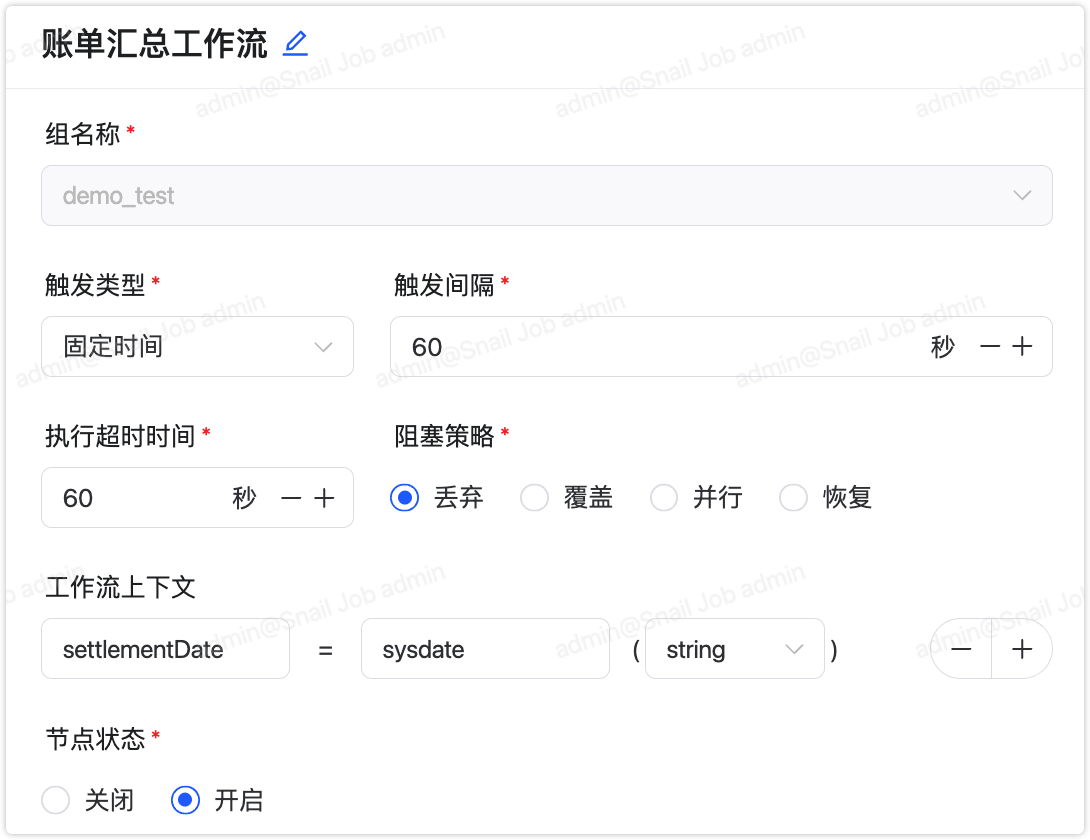Screen dimensions: 1090x840
Task: Set node status to 关闭
Action: 56,800
